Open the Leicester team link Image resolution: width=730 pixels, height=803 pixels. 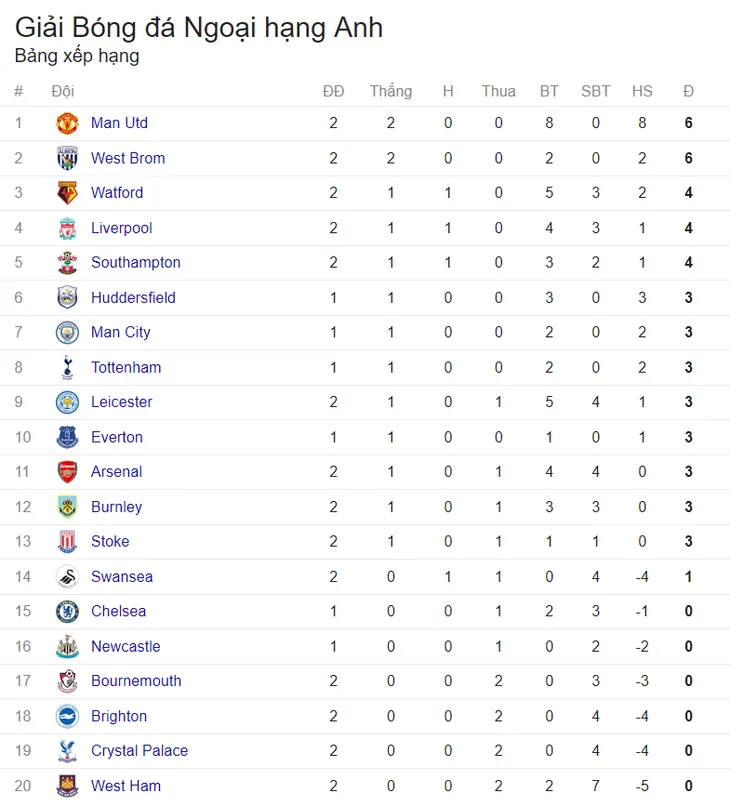121,402
